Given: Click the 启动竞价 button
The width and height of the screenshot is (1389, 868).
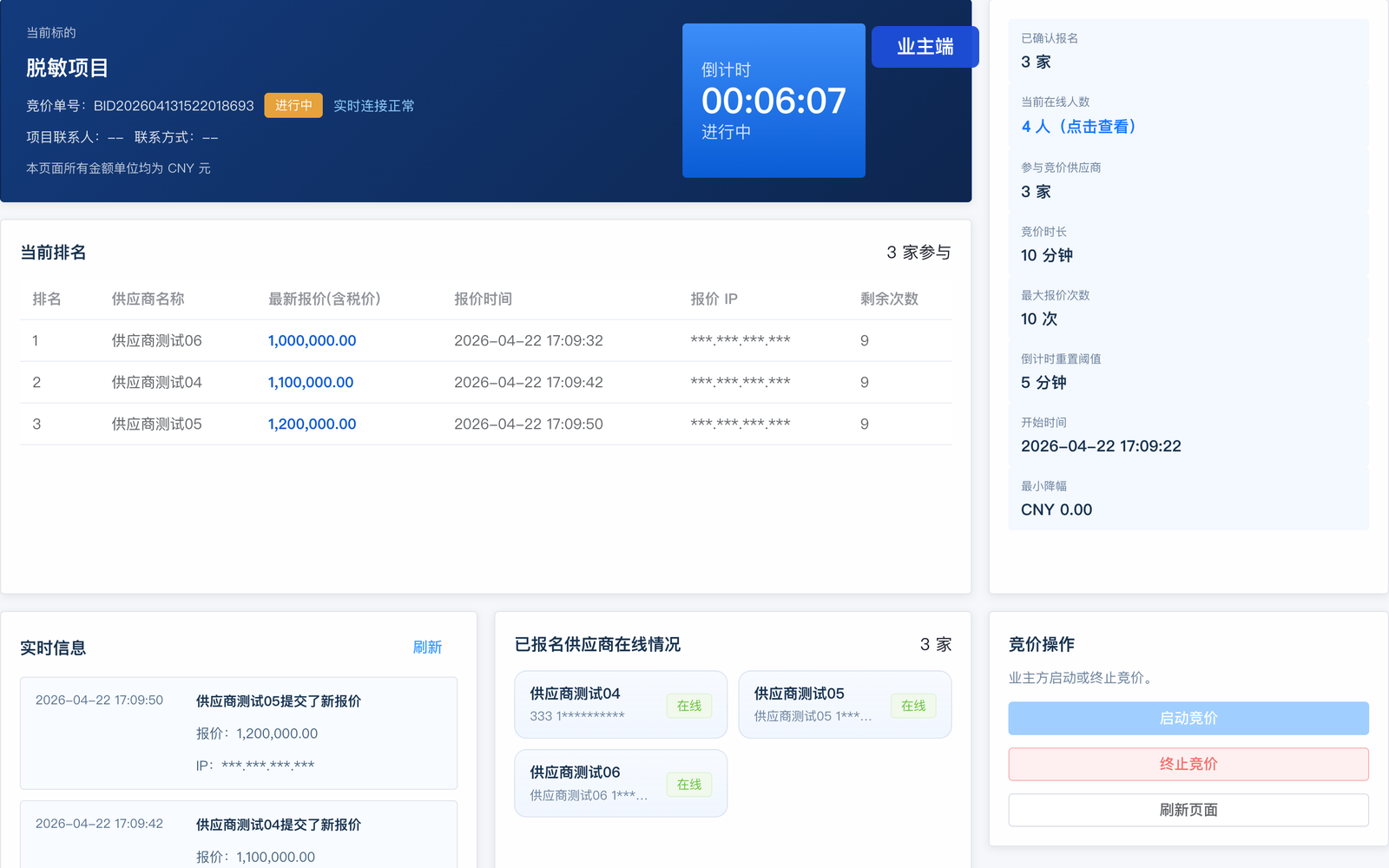Looking at the screenshot, I should (1188, 718).
